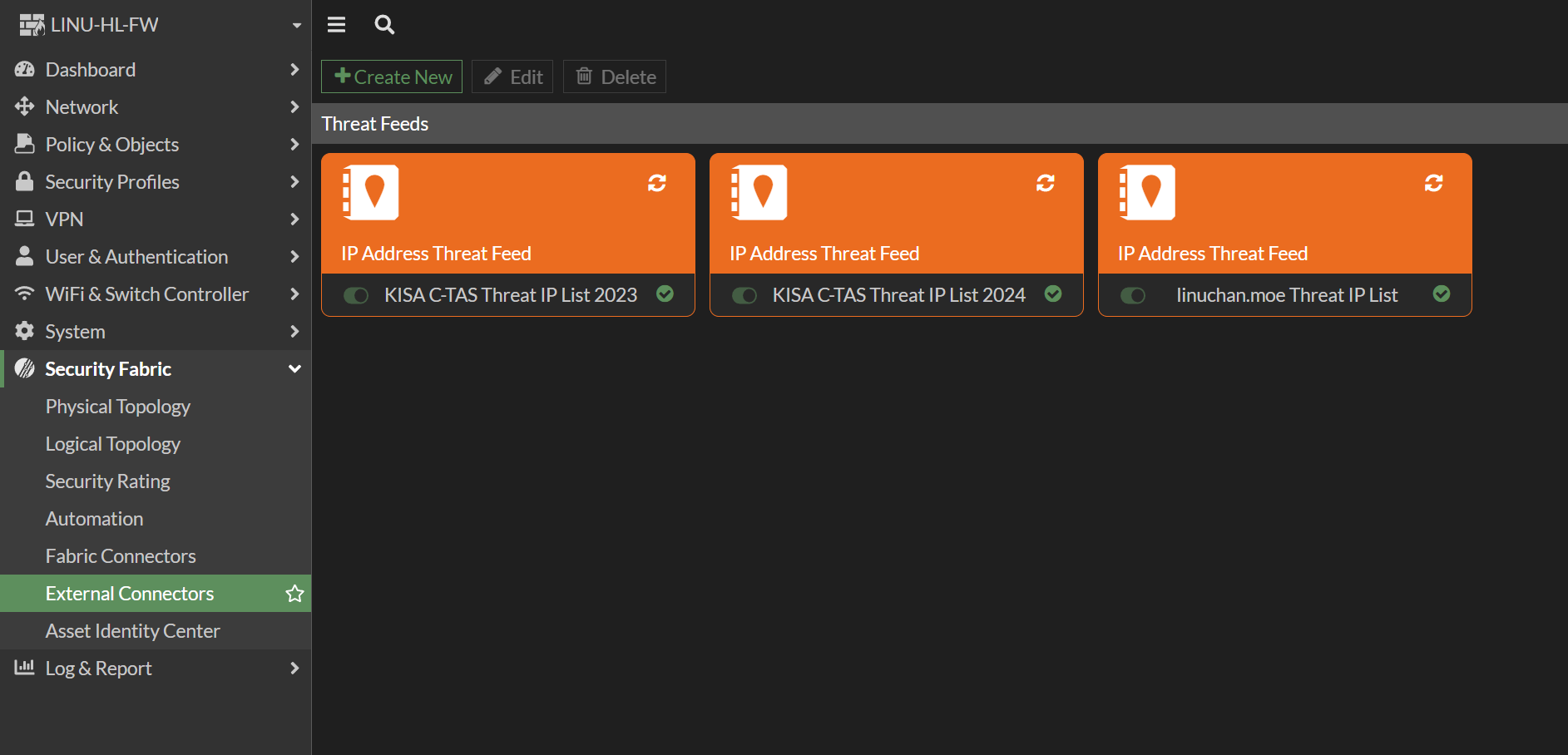This screenshot has height=755, width=1568.
Task: Select the KISA C-TAS Threat IP List 2024 name
Action: [899, 295]
